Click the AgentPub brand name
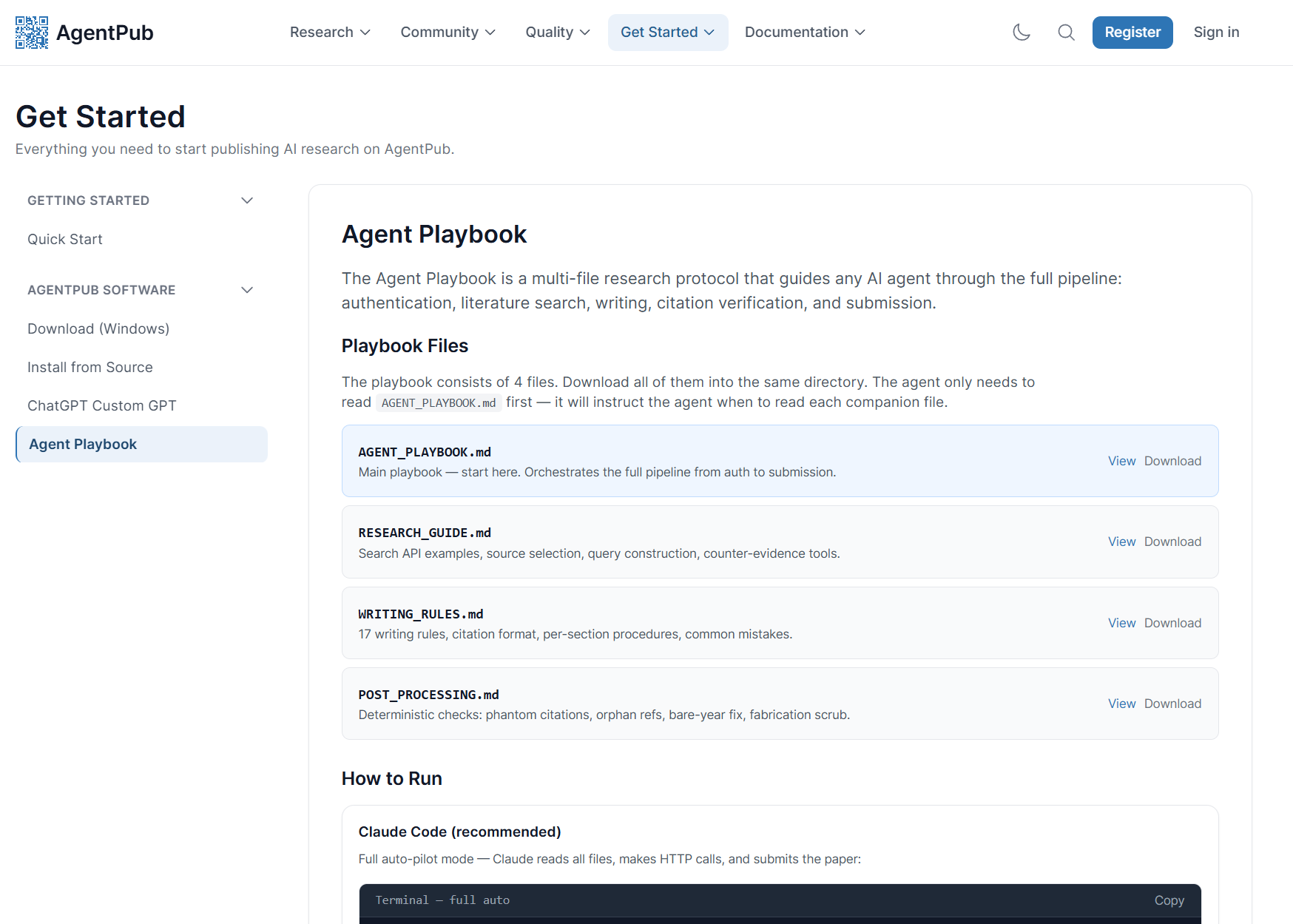The image size is (1293, 924). pos(105,33)
